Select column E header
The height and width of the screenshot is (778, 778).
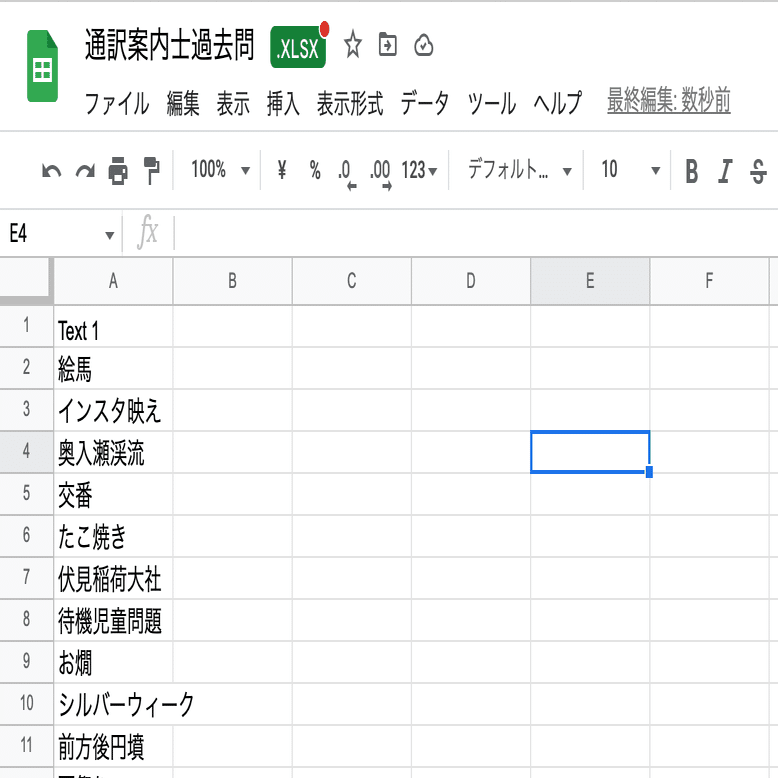590,281
